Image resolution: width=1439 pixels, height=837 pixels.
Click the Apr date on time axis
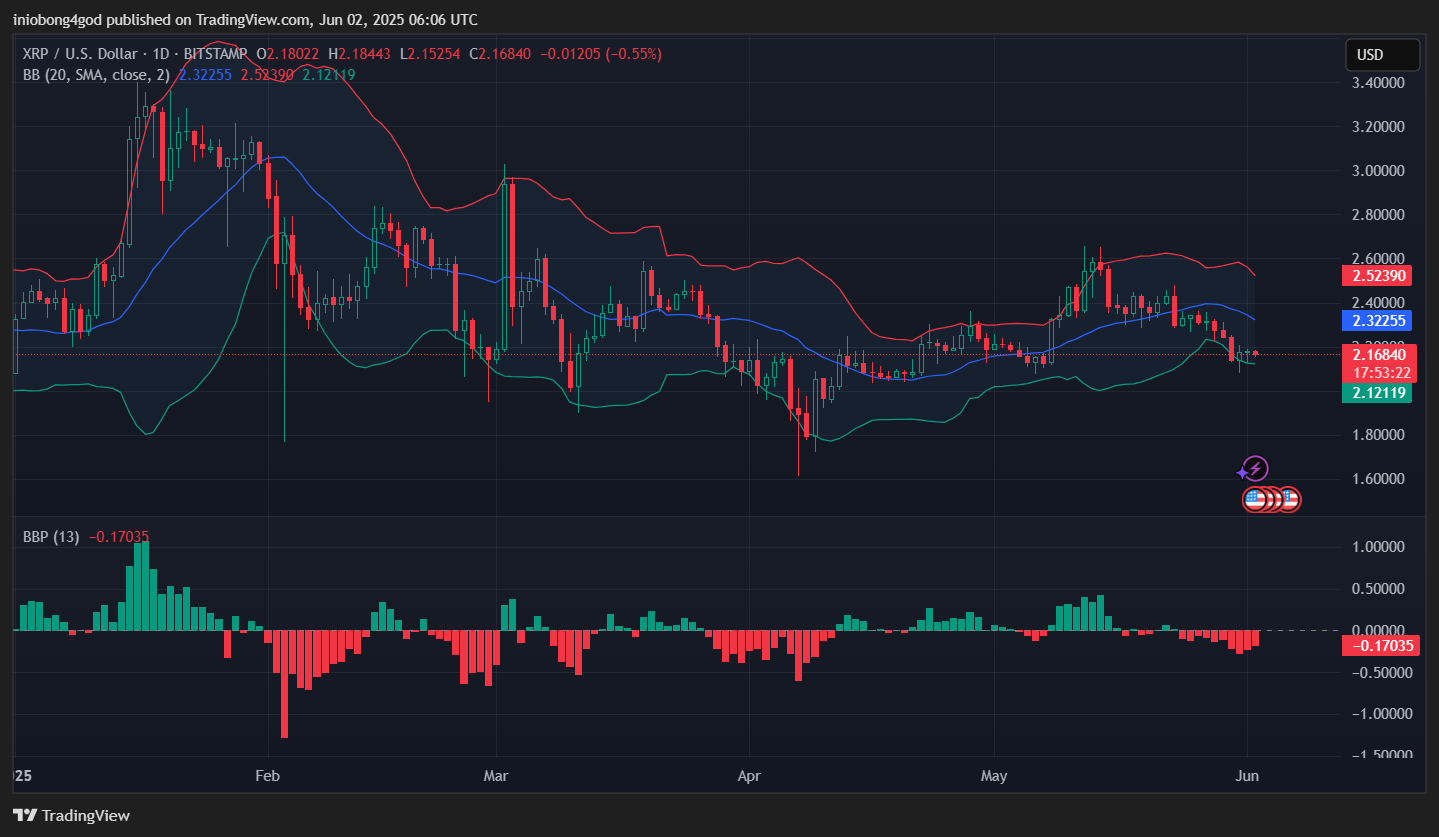click(x=748, y=776)
